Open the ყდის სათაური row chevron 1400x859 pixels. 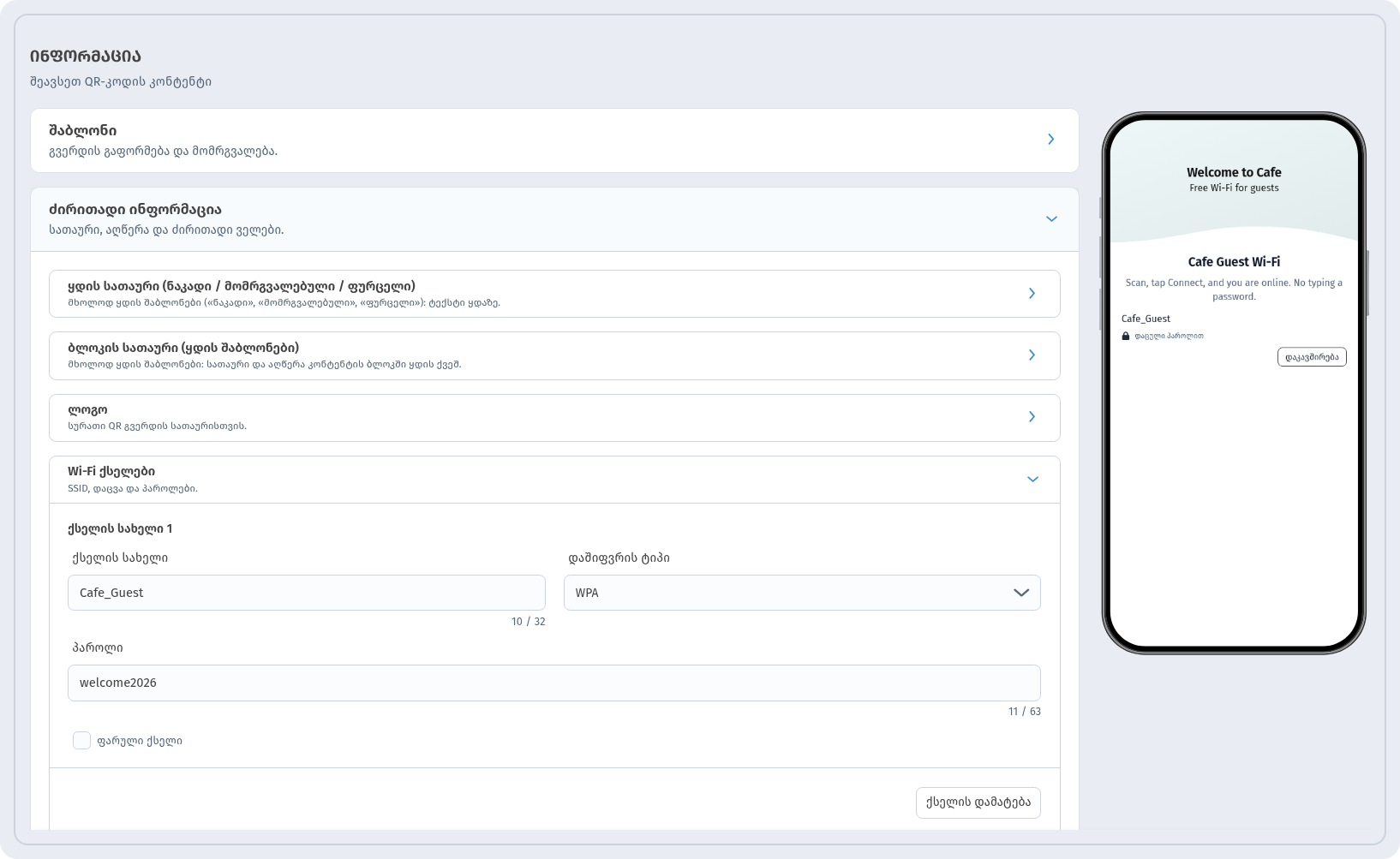[x=1032, y=294]
